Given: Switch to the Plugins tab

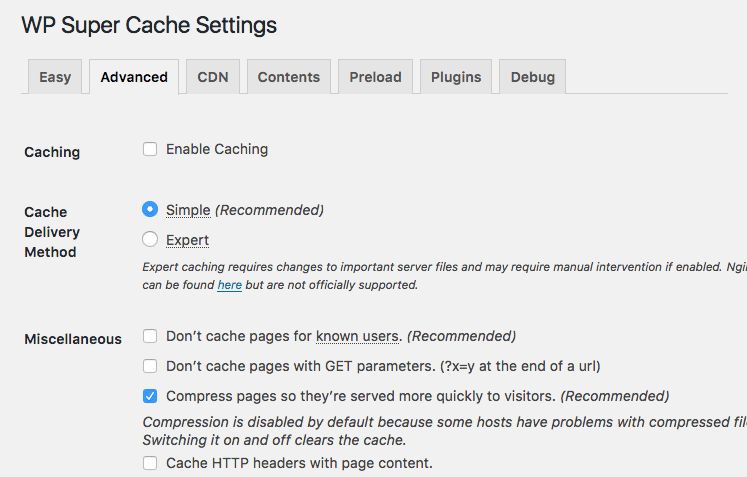Looking at the screenshot, I should [456, 77].
